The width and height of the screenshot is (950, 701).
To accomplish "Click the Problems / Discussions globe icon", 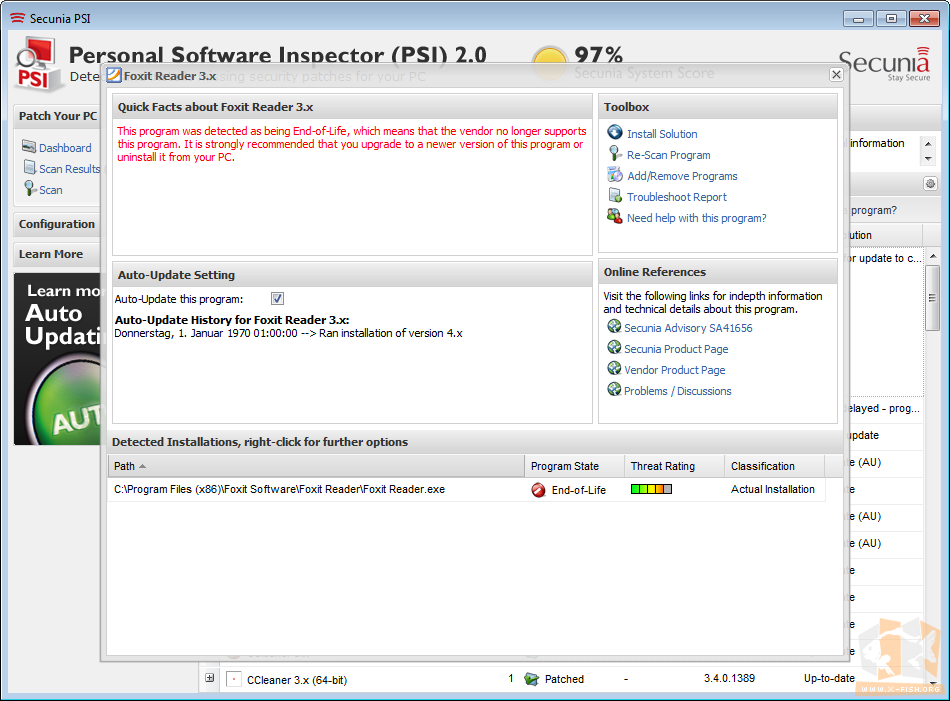I will click(614, 390).
